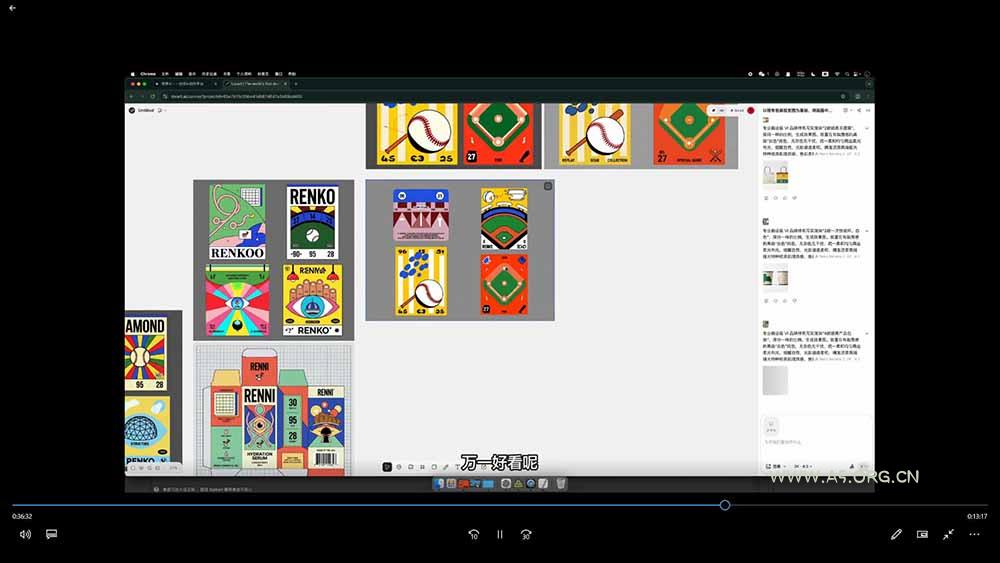1000x563 pixels.
Task: Toggle the captions button in the player
Action: [52, 534]
